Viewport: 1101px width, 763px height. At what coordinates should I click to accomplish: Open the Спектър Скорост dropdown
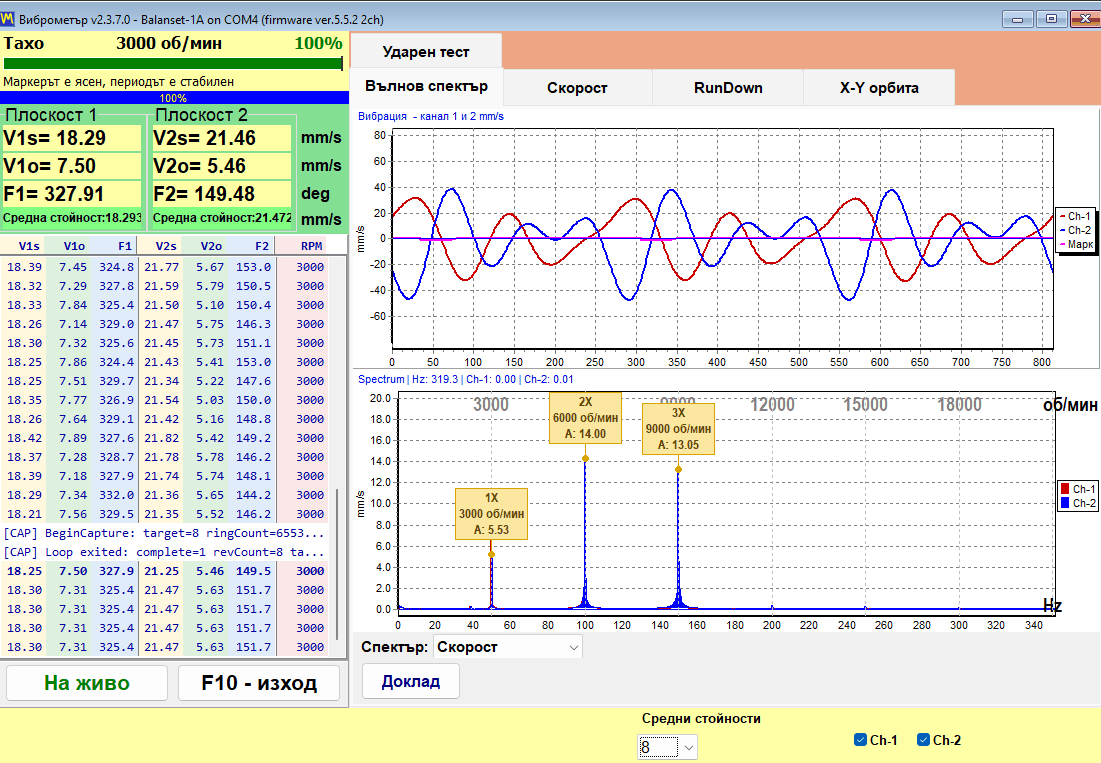(508, 647)
